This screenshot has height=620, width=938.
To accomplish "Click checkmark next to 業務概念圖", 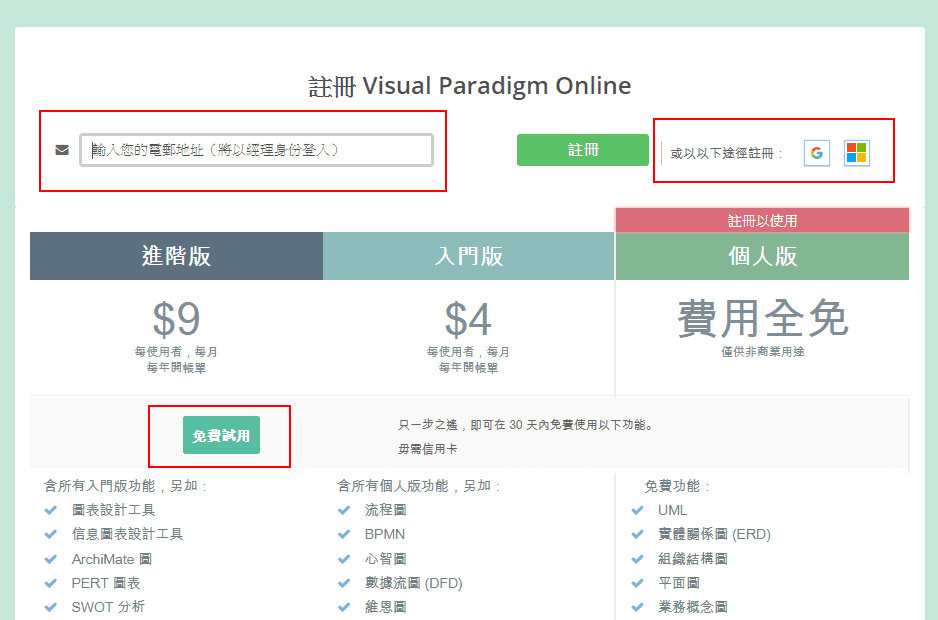I will pyautogui.click(x=638, y=607).
